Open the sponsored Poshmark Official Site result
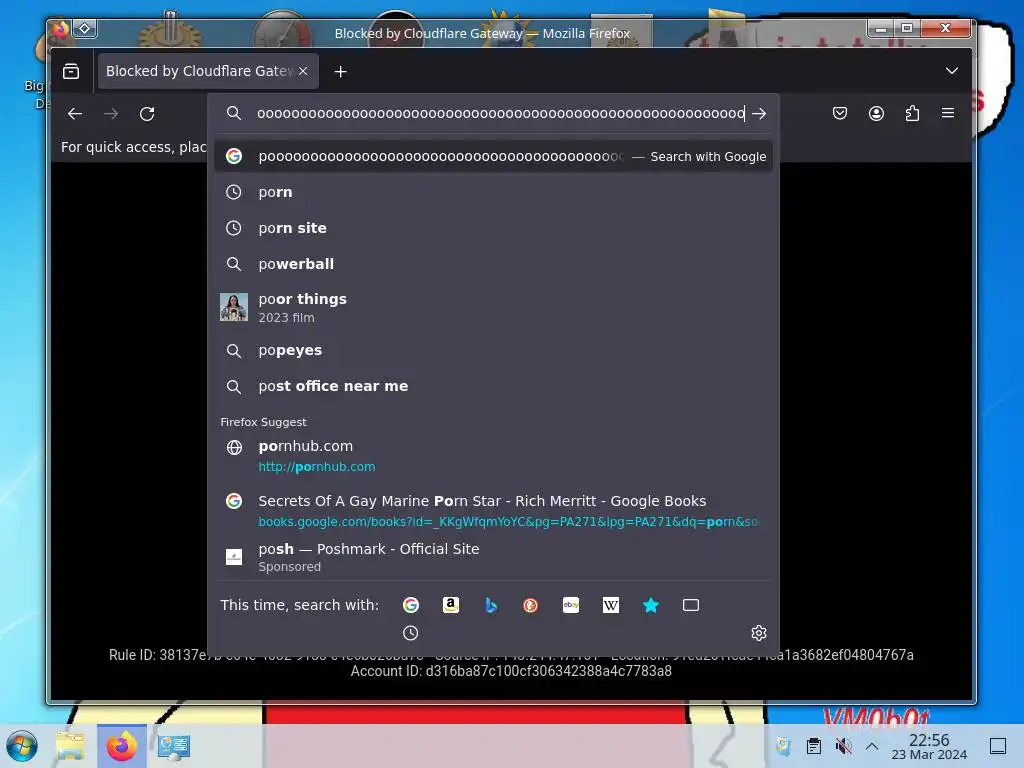The image size is (1024, 768). coord(494,557)
